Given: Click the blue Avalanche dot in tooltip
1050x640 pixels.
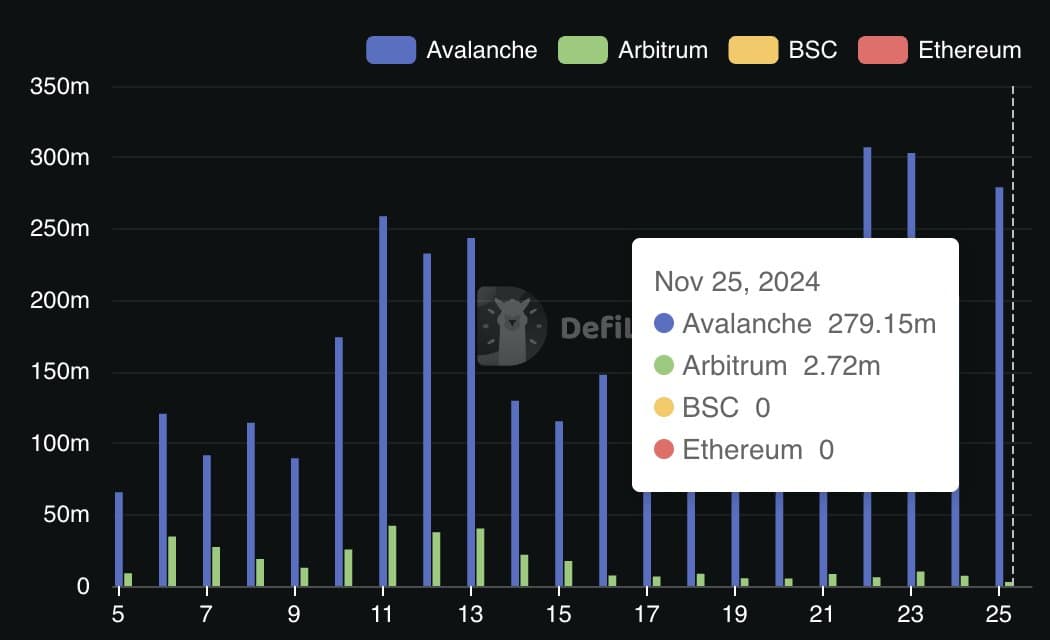Looking at the screenshot, I should [x=664, y=323].
